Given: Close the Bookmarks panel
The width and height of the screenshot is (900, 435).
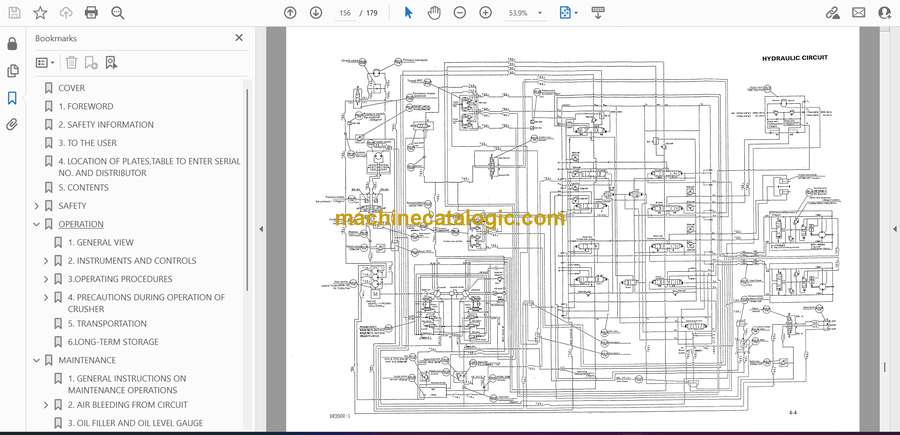Looking at the screenshot, I should [x=239, y=38].
